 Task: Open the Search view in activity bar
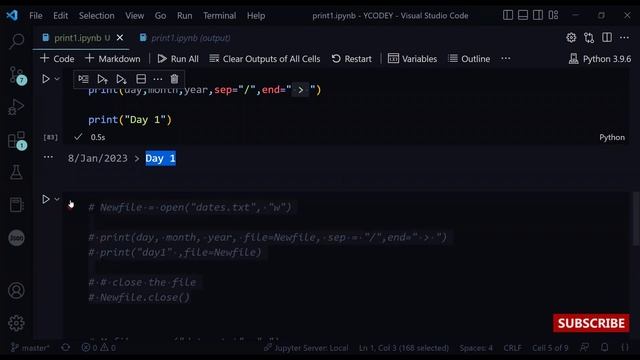[x=16, y=41]
